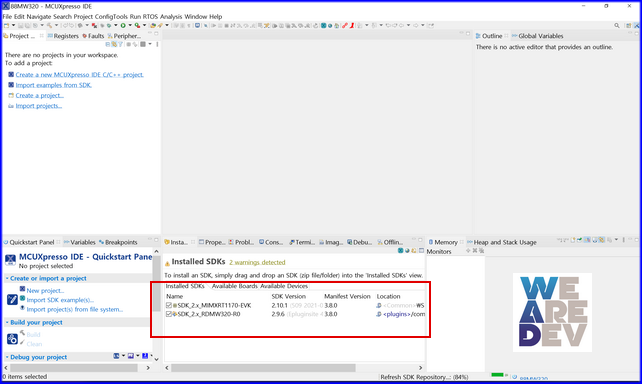Screen dimensions: 642x384
Task: Click the MCUXpresso perspective icon at far right
Action: click(638, 25)
